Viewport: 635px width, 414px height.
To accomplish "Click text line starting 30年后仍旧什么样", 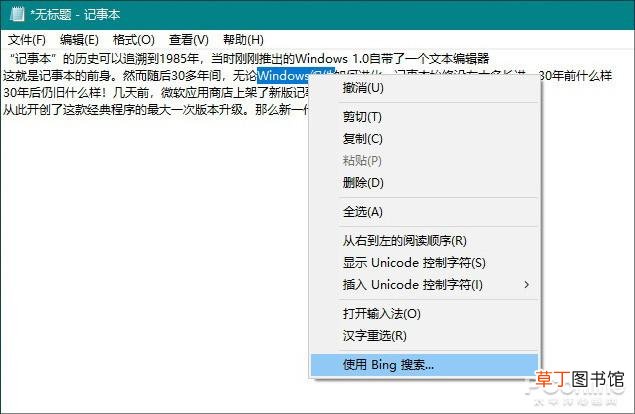I will pos(156,93).
